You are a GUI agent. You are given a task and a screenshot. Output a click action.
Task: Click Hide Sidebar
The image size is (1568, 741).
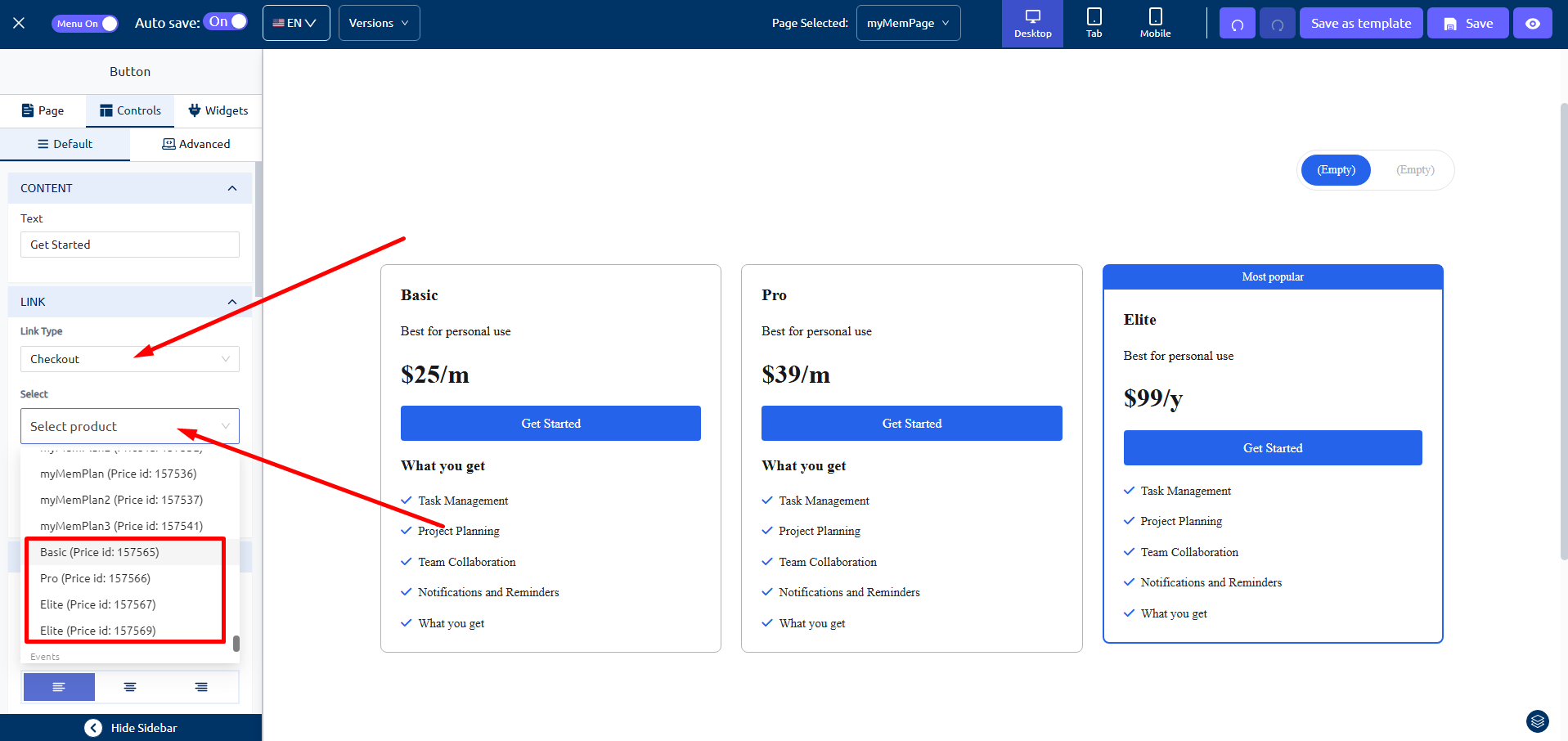pyautogui.click(x=131, y=728)
